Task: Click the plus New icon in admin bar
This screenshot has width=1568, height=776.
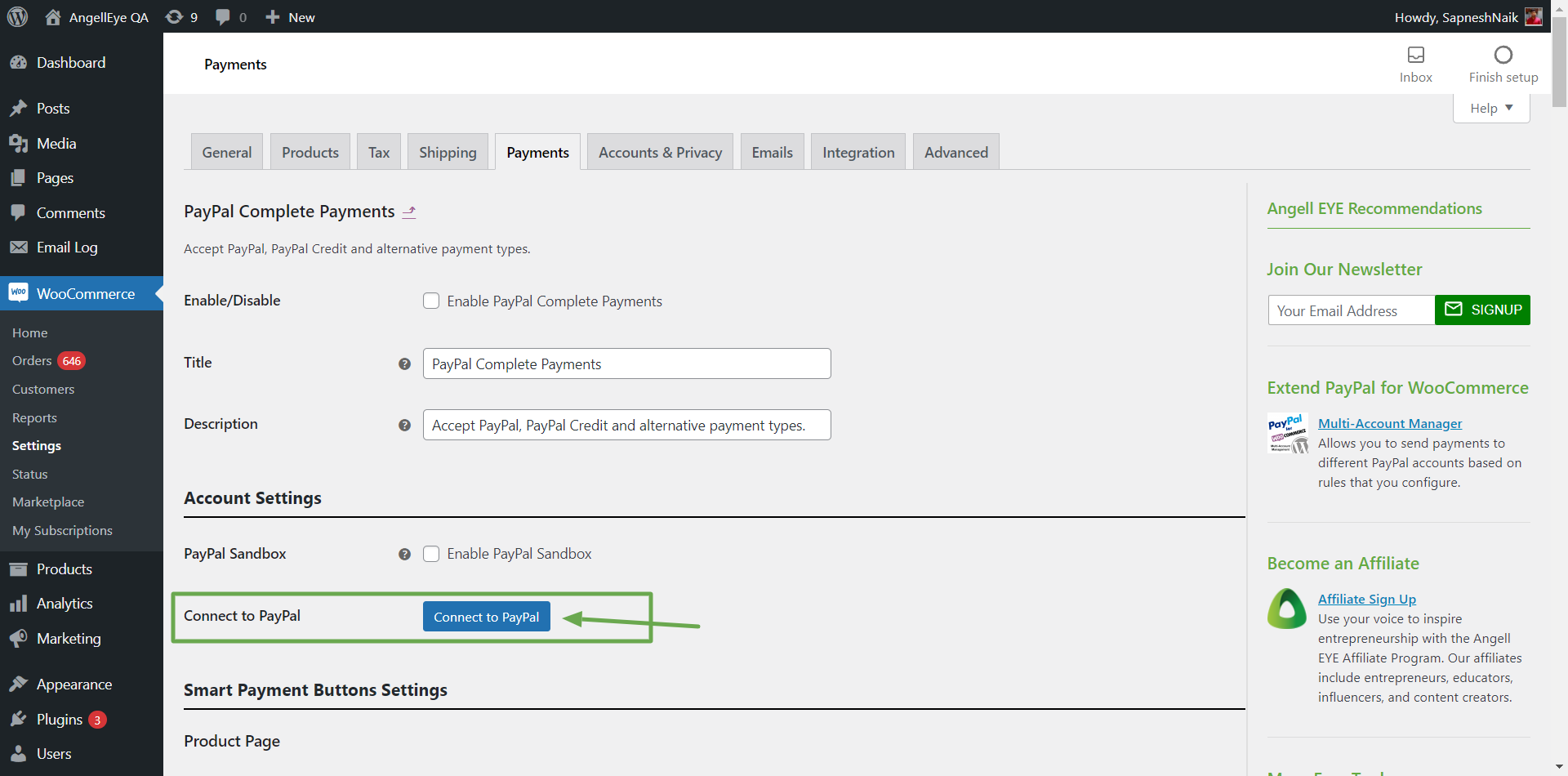Action: 273,17
